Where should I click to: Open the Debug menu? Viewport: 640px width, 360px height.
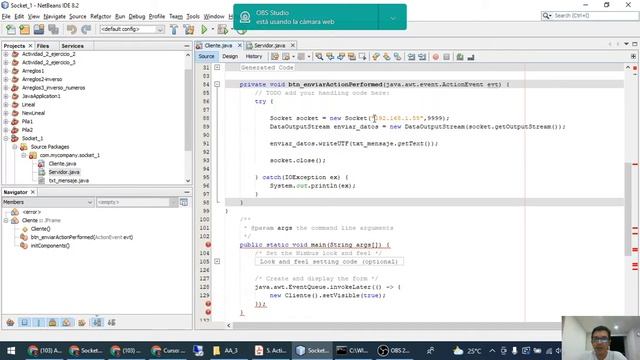(137, 16)
